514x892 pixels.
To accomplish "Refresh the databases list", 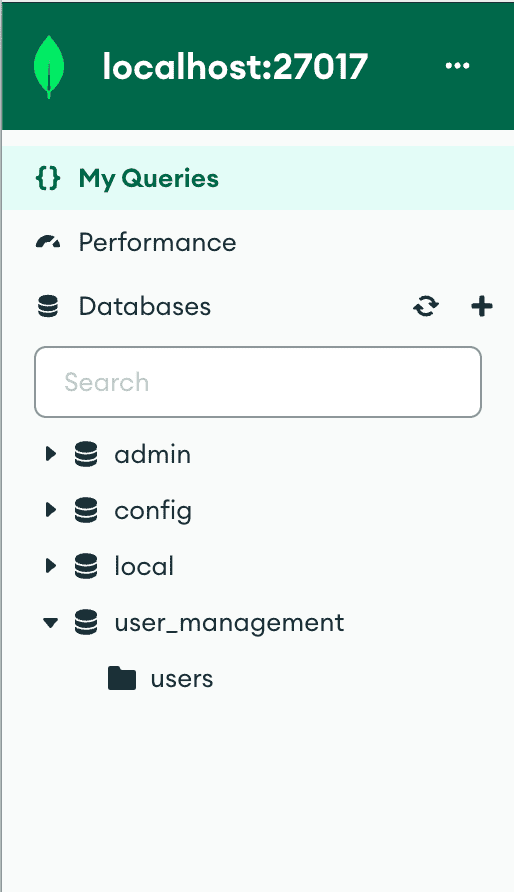I will pos(426,307).
